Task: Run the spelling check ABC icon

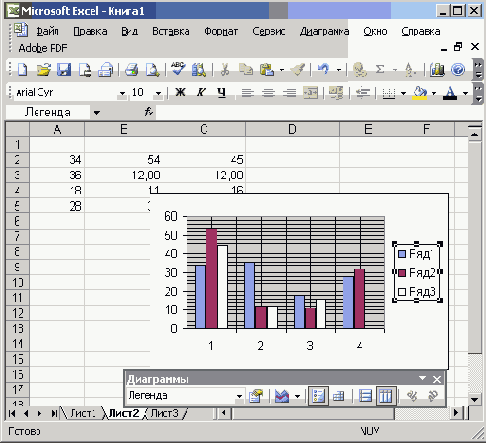Action: coord(178,69)
